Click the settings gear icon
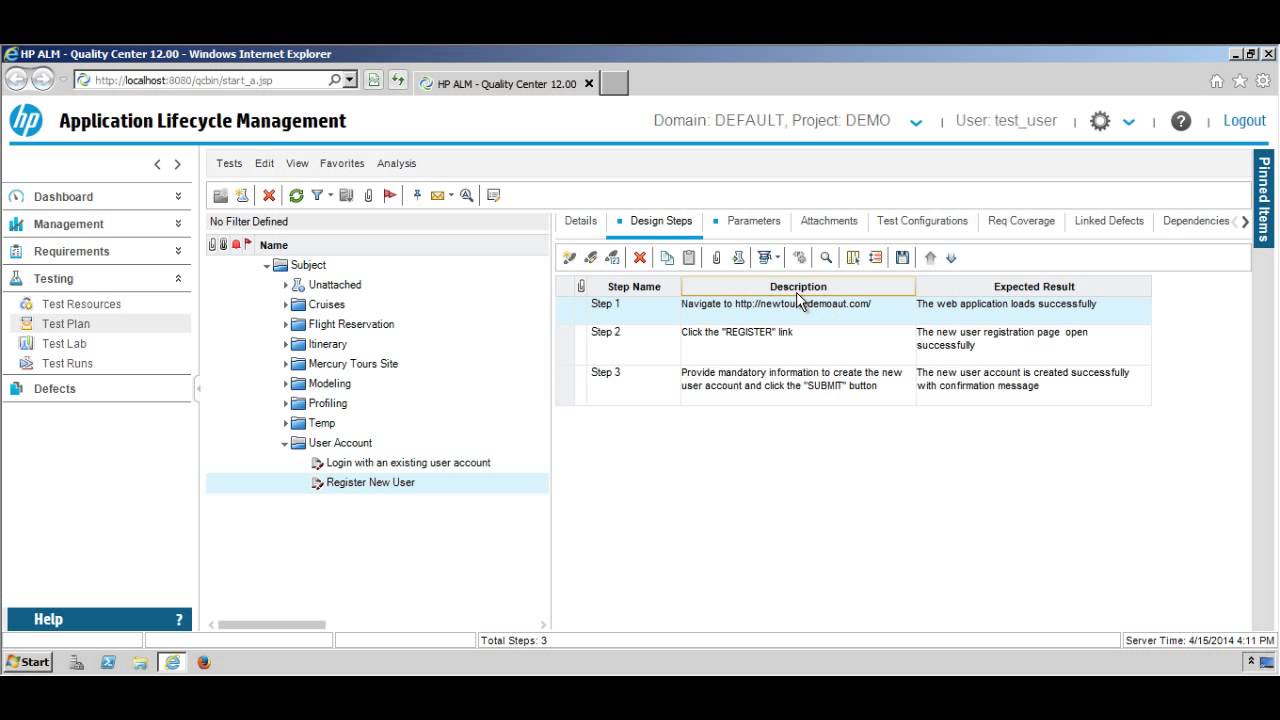This screenshot has width=1280, height=720. tap(1100, 121)
